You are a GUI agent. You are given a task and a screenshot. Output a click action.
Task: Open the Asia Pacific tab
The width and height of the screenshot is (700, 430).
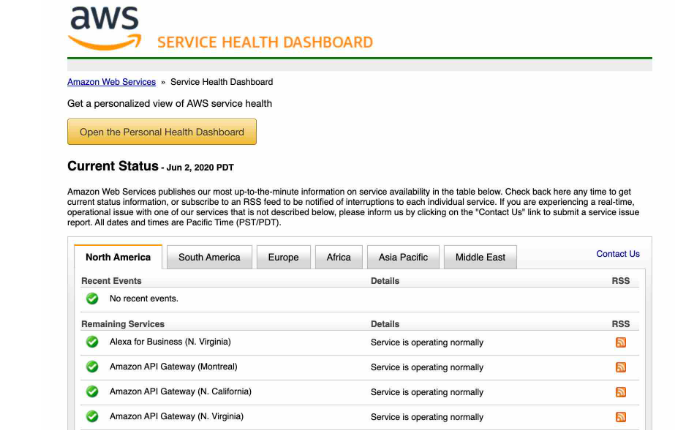[403, 257]
